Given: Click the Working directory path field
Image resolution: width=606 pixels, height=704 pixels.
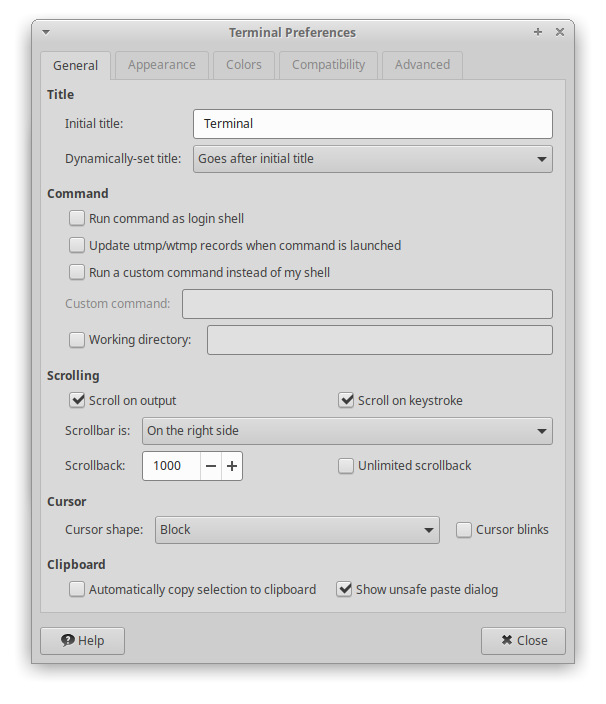Looking at the screenshot, I should [x=380, y=340].
